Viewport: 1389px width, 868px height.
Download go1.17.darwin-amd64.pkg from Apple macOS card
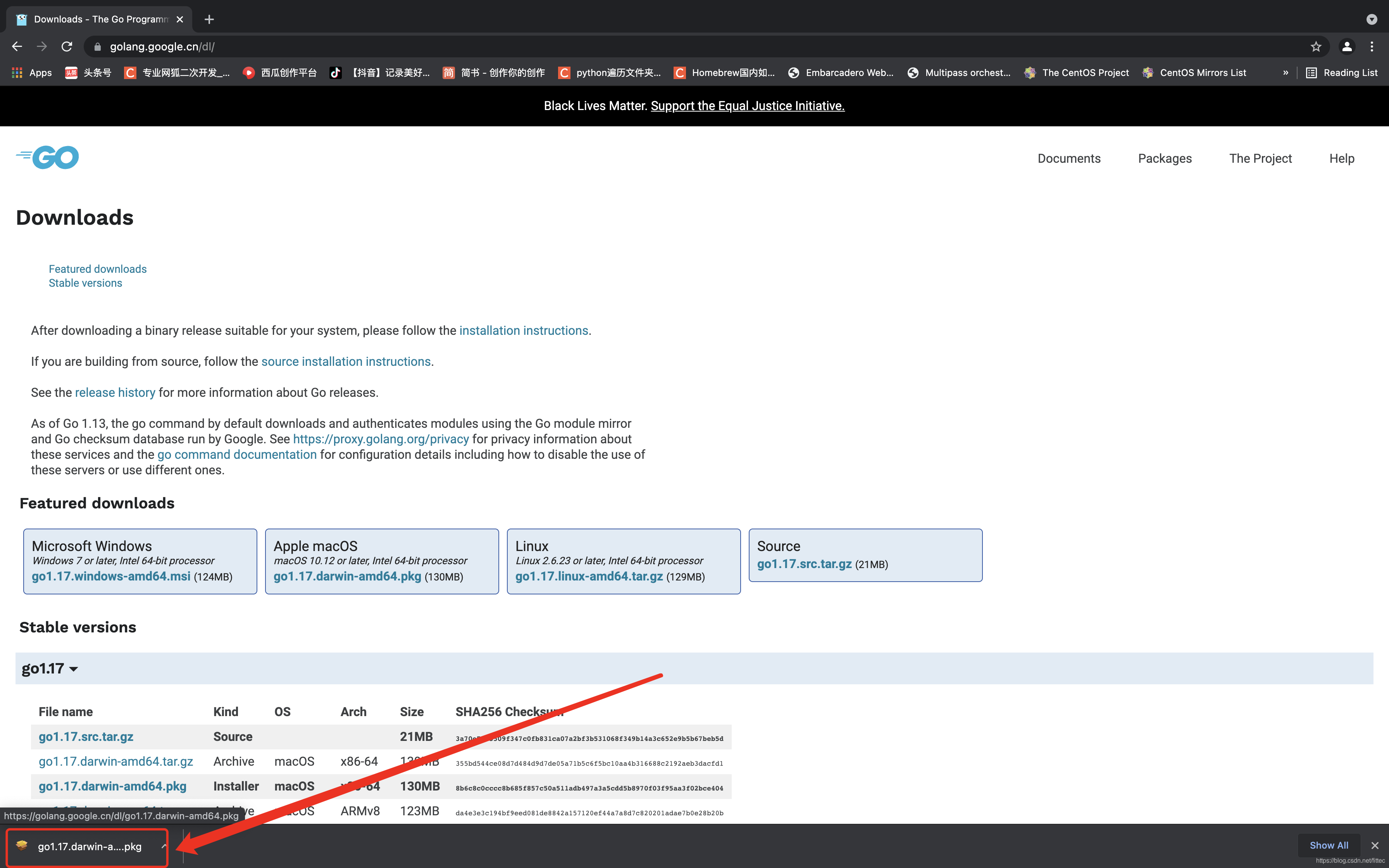[347, 576]
